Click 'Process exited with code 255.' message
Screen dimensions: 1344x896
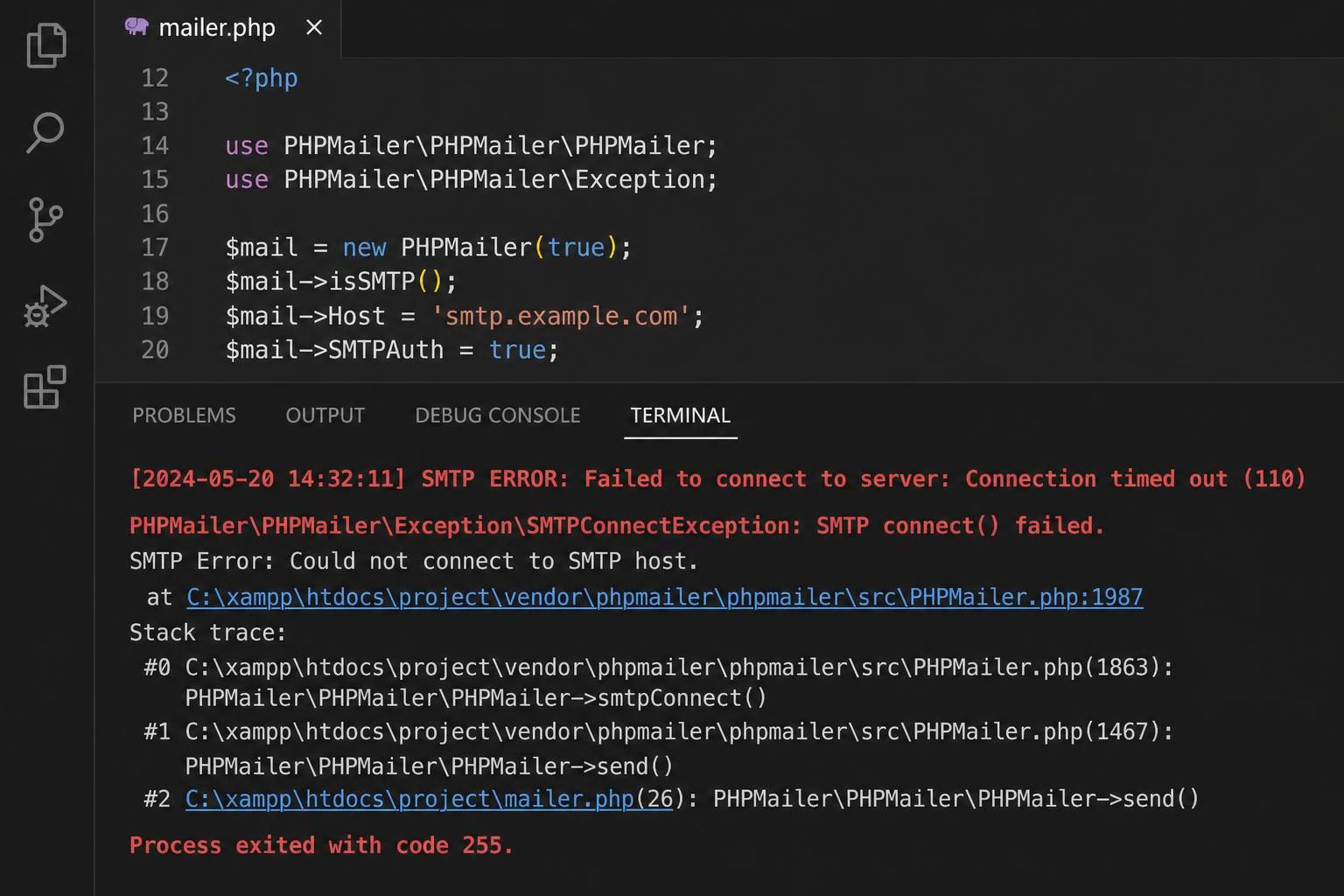click(x=321, y=845)
